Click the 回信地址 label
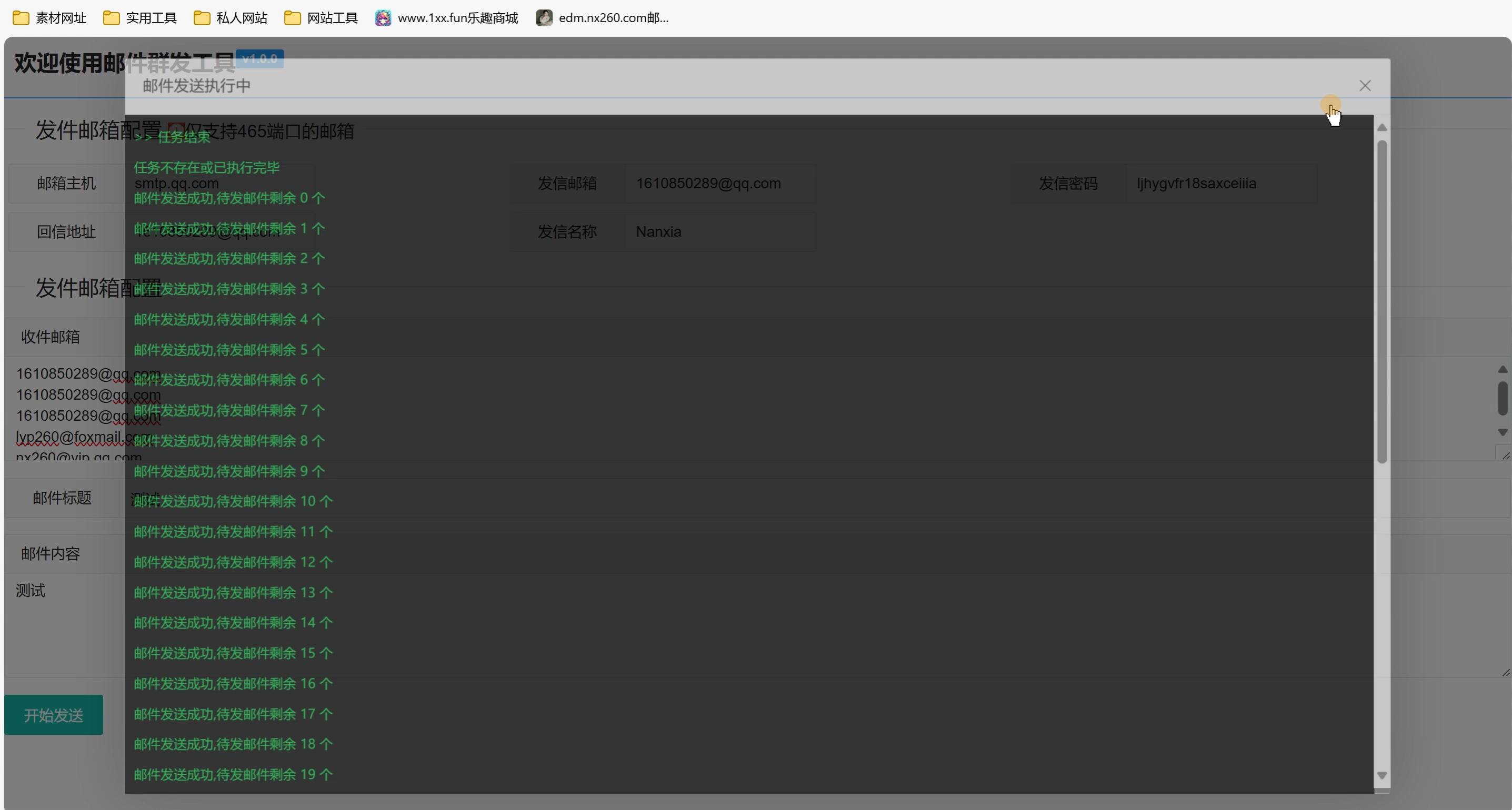 click(x=66, y=231)
